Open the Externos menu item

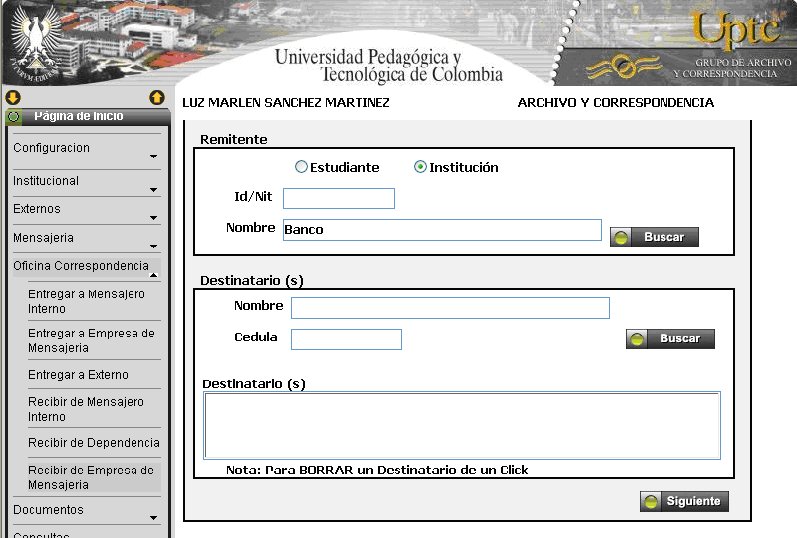(x=37, y=208)
